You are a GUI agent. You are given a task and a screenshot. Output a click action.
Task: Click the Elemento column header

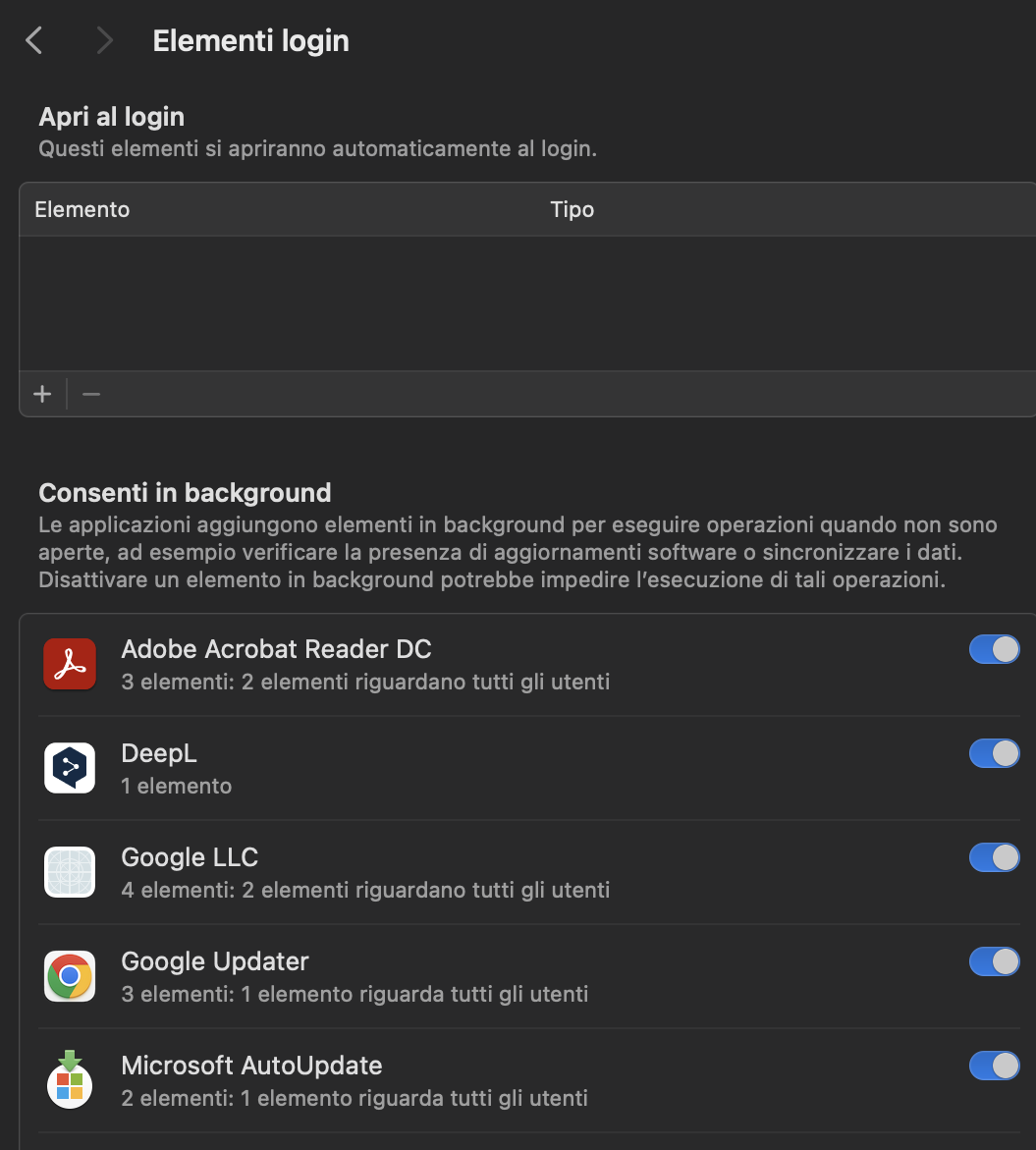tap(82, 209)
